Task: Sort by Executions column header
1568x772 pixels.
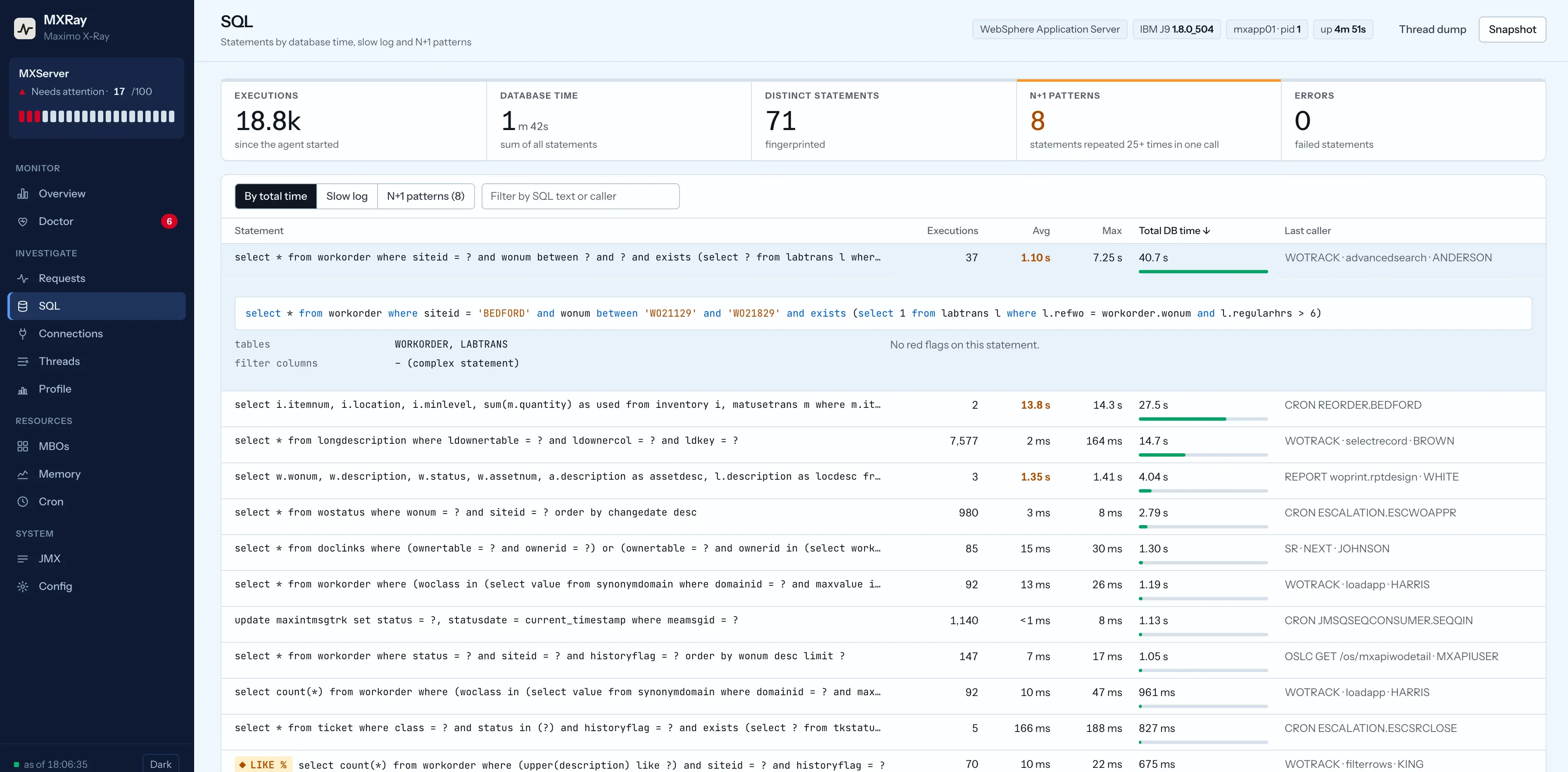Action: pos(952,230)
